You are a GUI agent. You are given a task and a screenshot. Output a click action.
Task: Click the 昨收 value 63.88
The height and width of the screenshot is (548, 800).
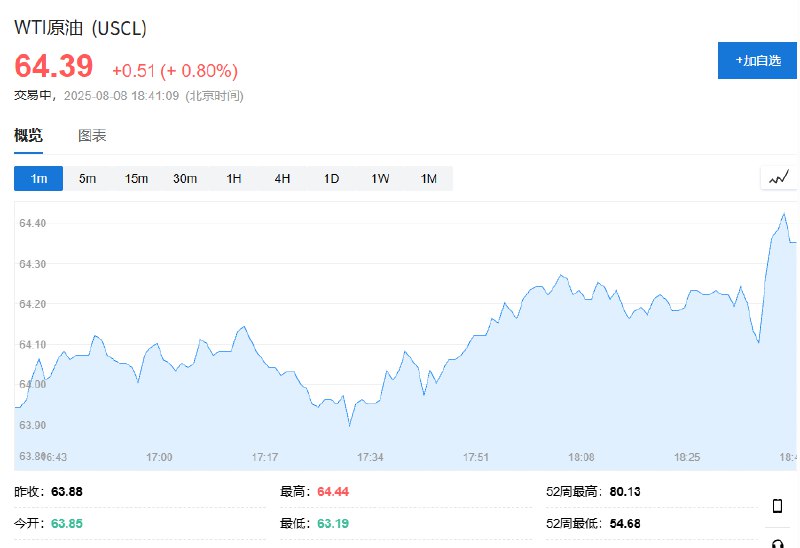click(x=67, y=492)
